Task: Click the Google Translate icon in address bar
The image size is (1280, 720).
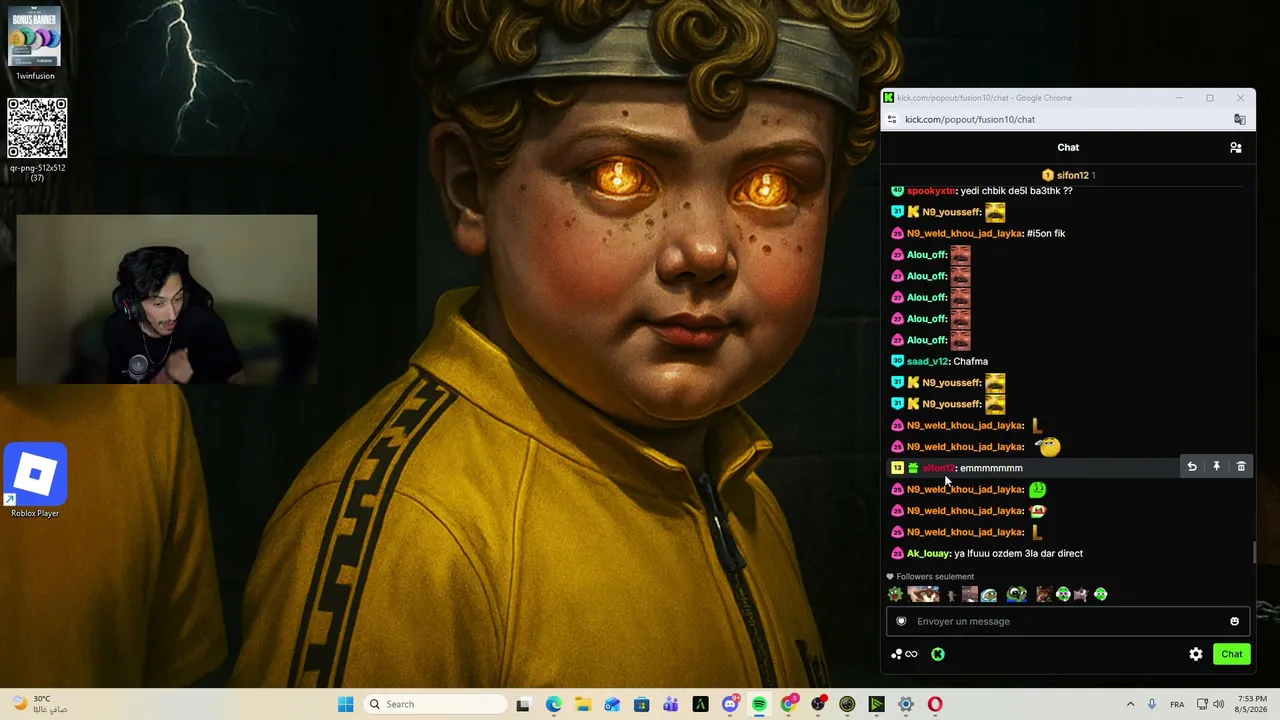Action: (1240, 120)
